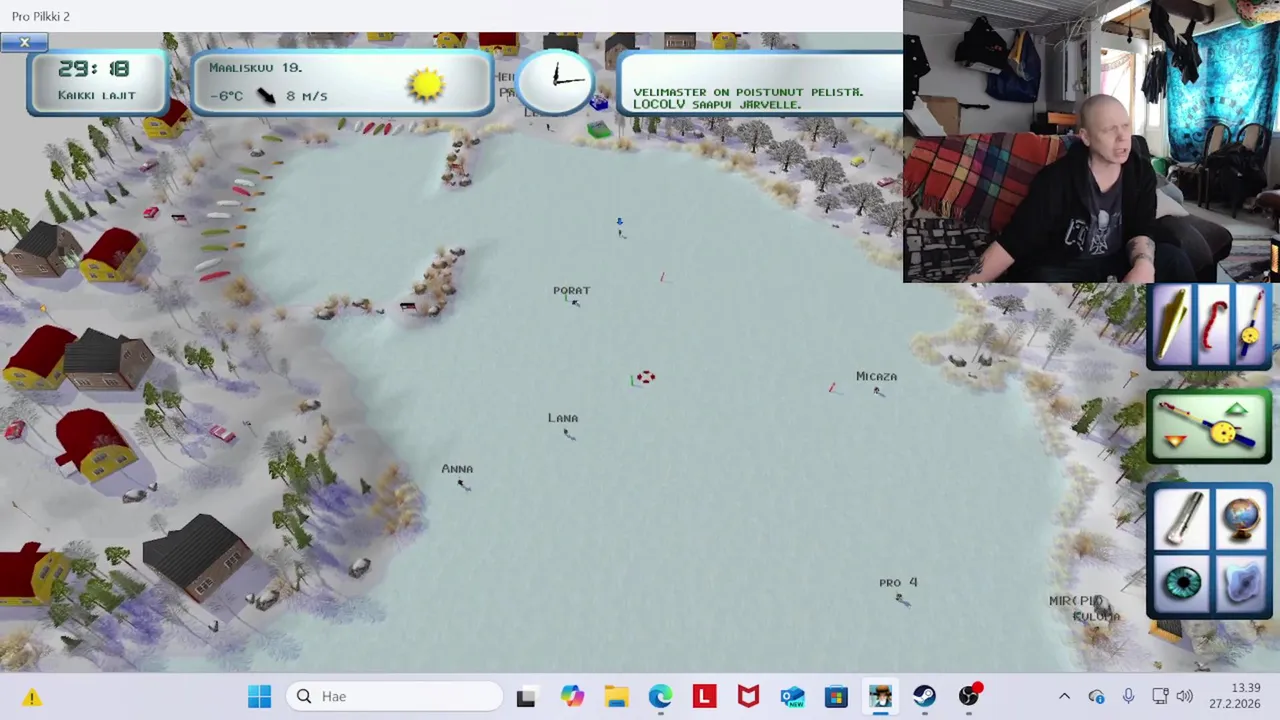The width and height of the screenshot is (1280, 720).
Task: Click the wind direction arrow indicator
Action: [x=266, y=95]
